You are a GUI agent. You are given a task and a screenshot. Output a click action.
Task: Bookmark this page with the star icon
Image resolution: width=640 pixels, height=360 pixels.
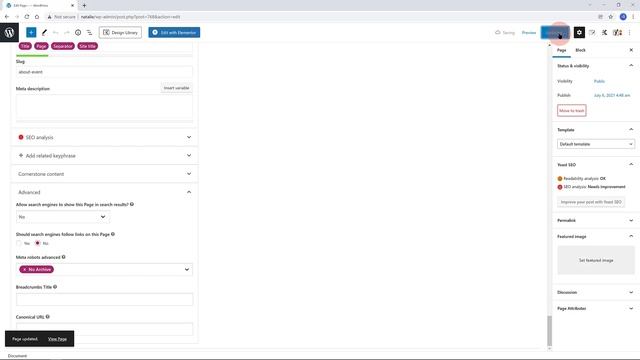click(611, 17)
